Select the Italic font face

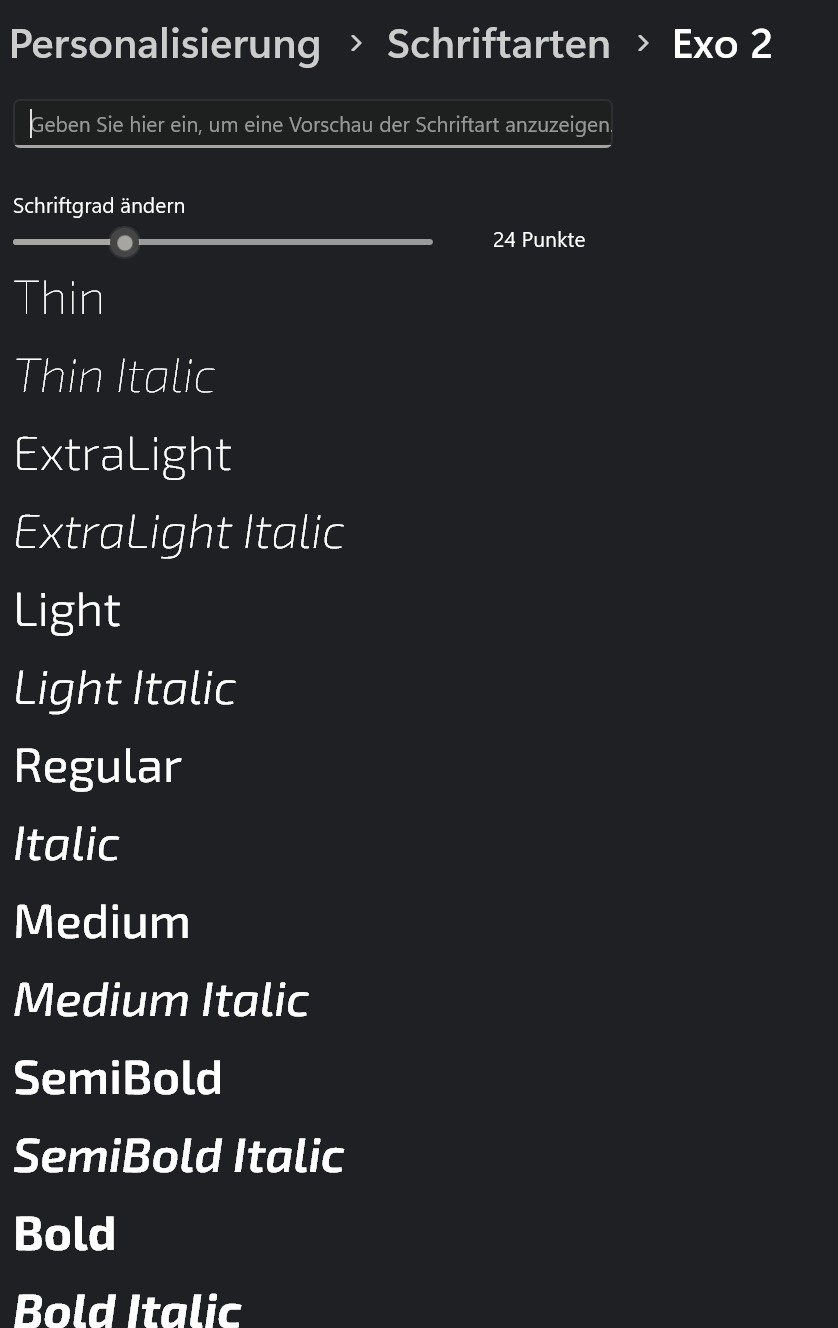(x=65, y=843)
